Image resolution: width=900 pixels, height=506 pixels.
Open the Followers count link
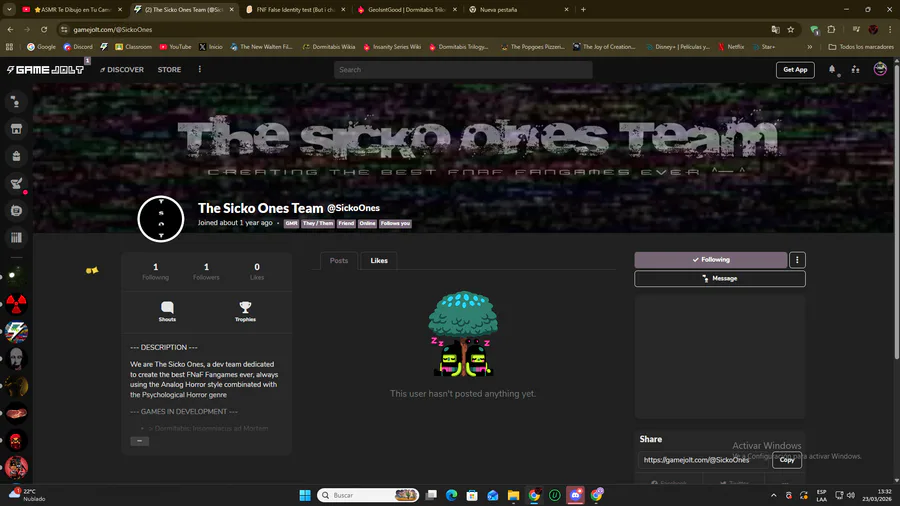click(x=206, y=271)
